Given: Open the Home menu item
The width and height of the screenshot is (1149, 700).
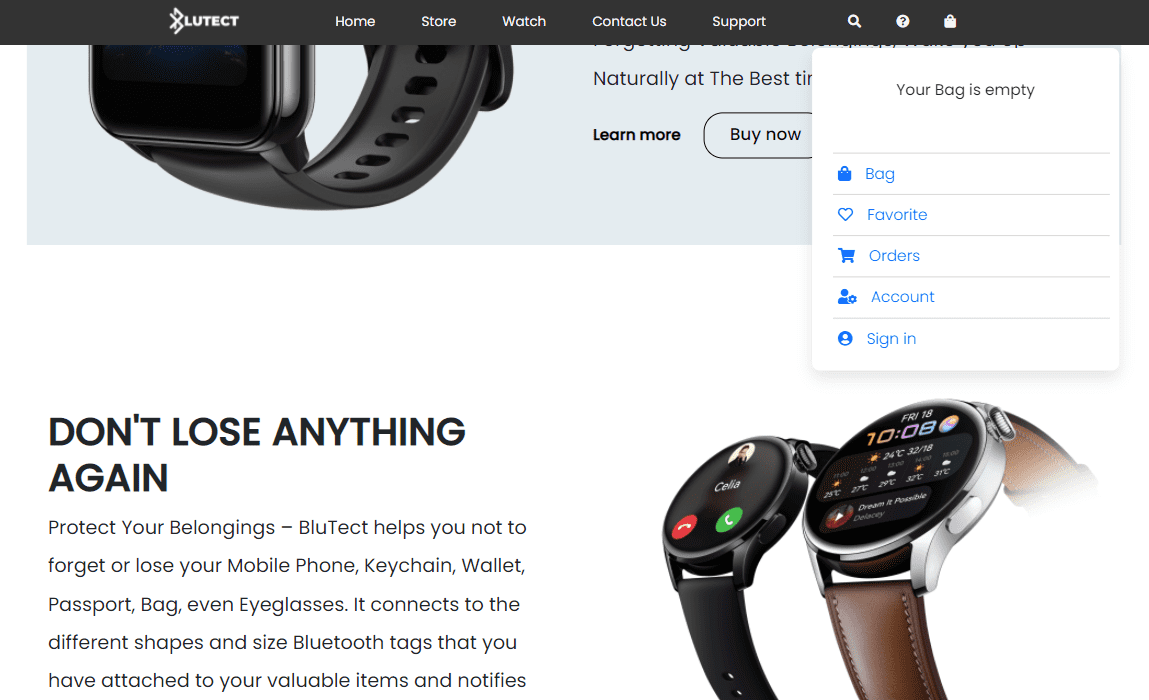Looking at the screenshot, I should click(355, 21).
